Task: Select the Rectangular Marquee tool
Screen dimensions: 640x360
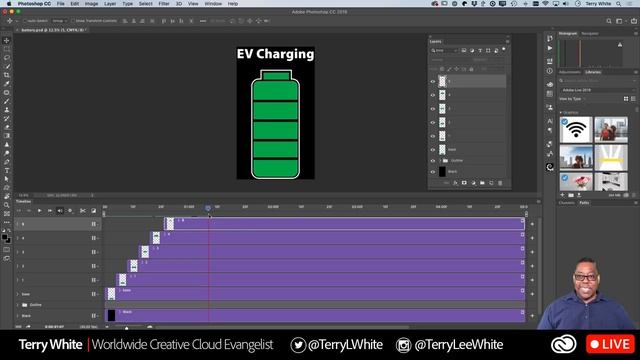Action: click(7, 49)
